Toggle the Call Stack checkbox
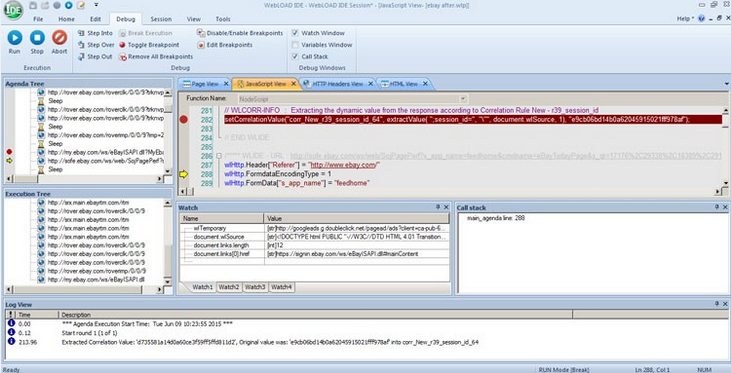Screen dimensions: 731x373 tap(295, 56)
